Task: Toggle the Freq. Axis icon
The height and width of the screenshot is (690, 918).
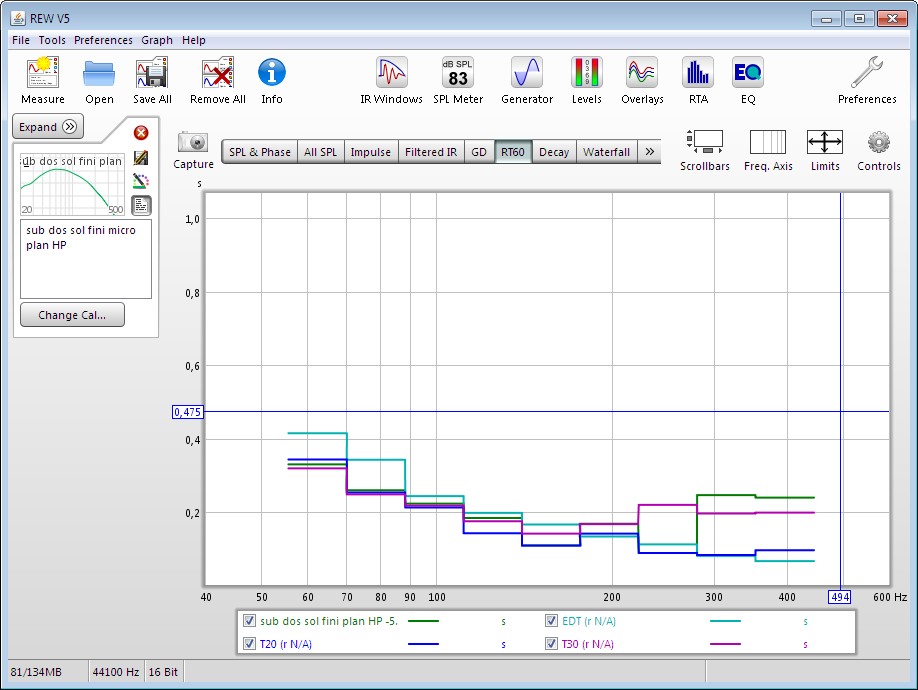Action: (768, 142)
